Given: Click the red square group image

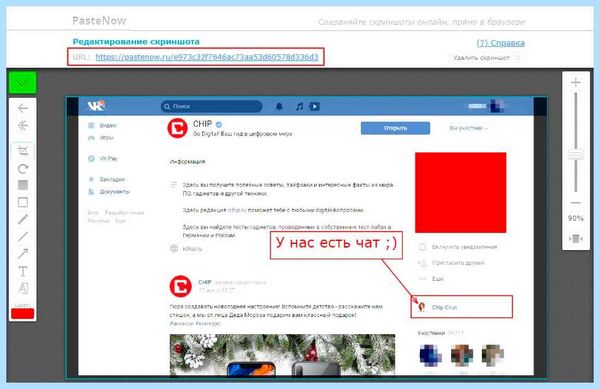Looking at the screenshot, I should 461,192.
